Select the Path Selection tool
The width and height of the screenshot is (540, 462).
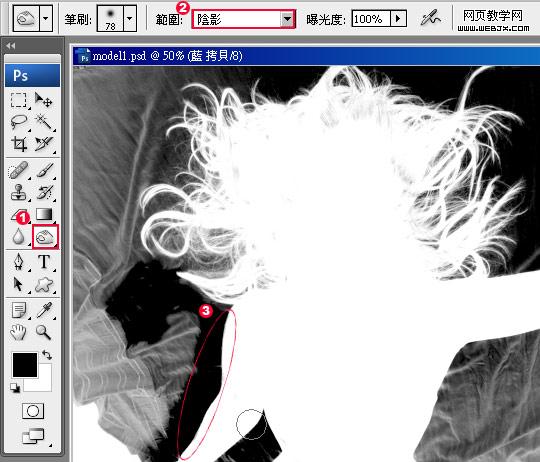tap(18, 285)
